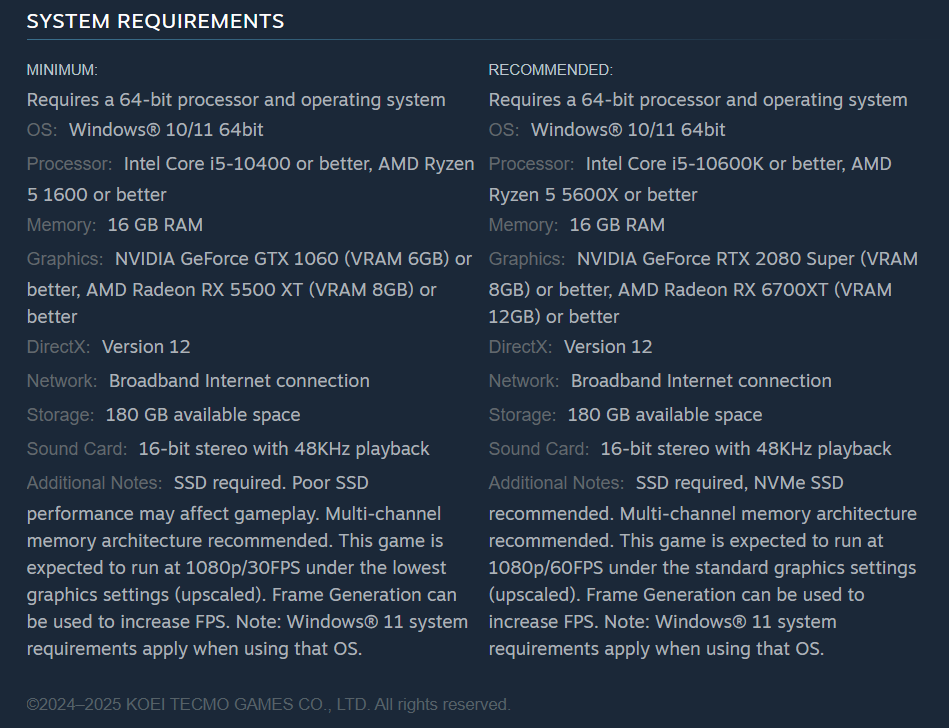Click '5 1600 or better' text
This screenshot has height=728, width=949.
point(97,194)
